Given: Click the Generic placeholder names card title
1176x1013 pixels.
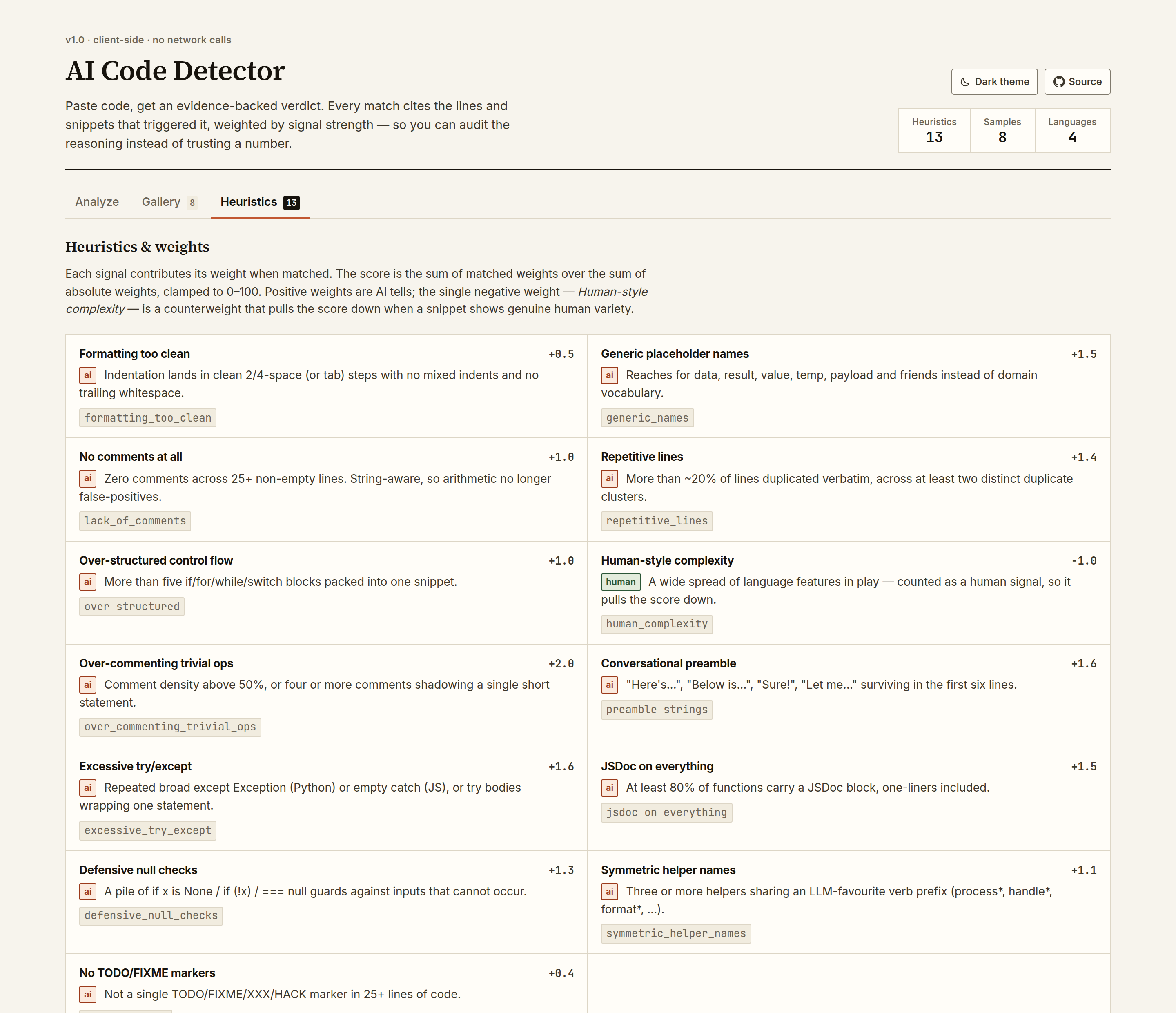Looking at the screenshot, I should (x=675, y=354).
